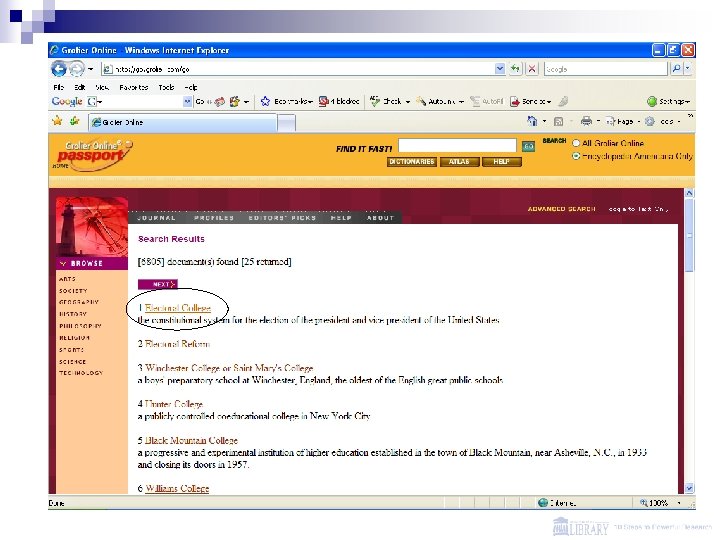Click the AutoLink toolbar icon
720x540 pixels.
[x=421, y=101]
